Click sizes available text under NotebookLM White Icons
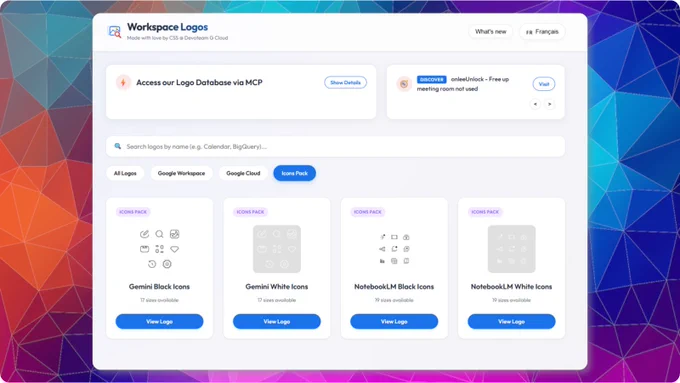 pyautogui.click(x=511, y=300)
